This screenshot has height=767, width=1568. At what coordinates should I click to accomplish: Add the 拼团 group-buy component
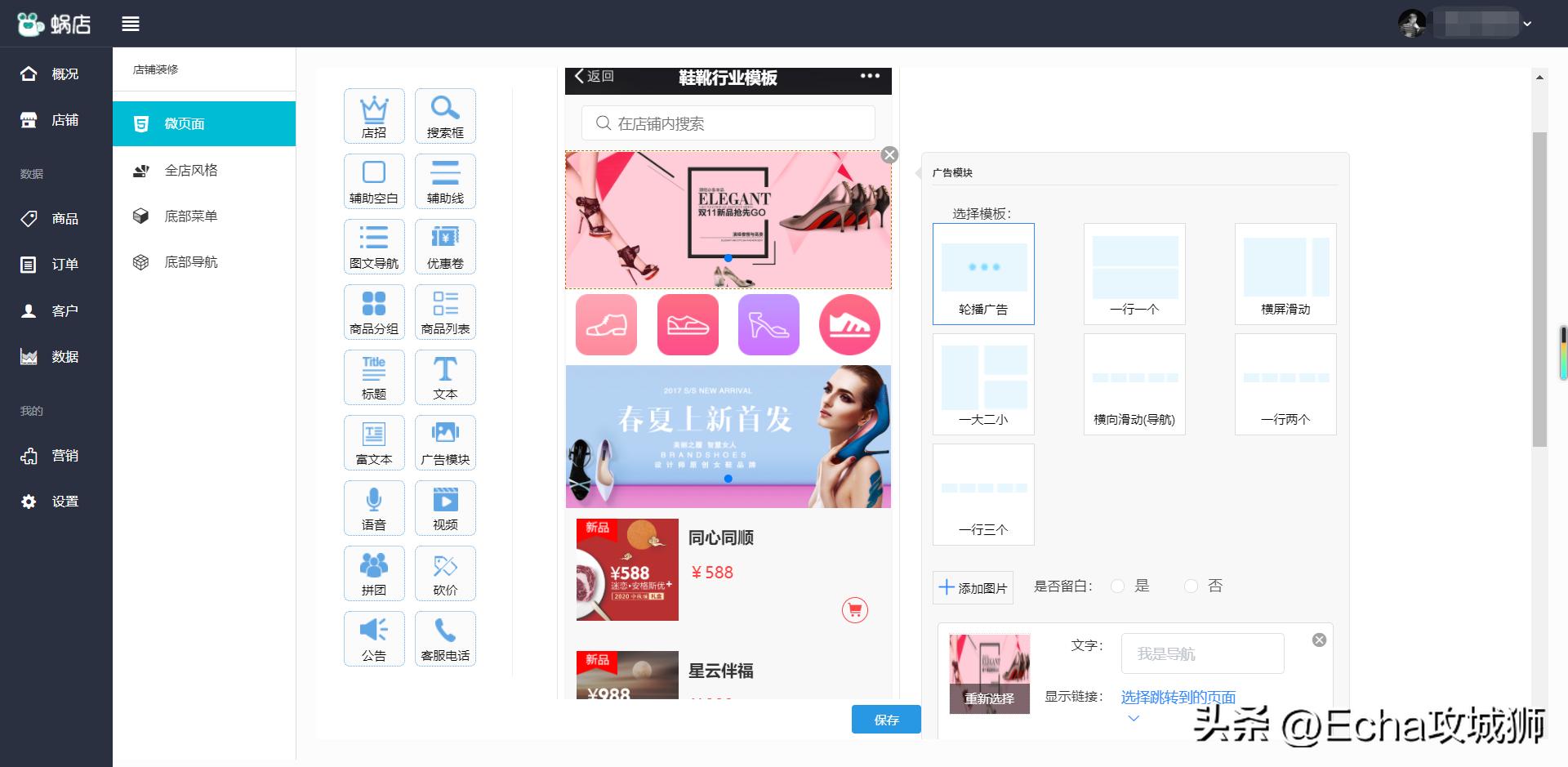pos(374,573)
